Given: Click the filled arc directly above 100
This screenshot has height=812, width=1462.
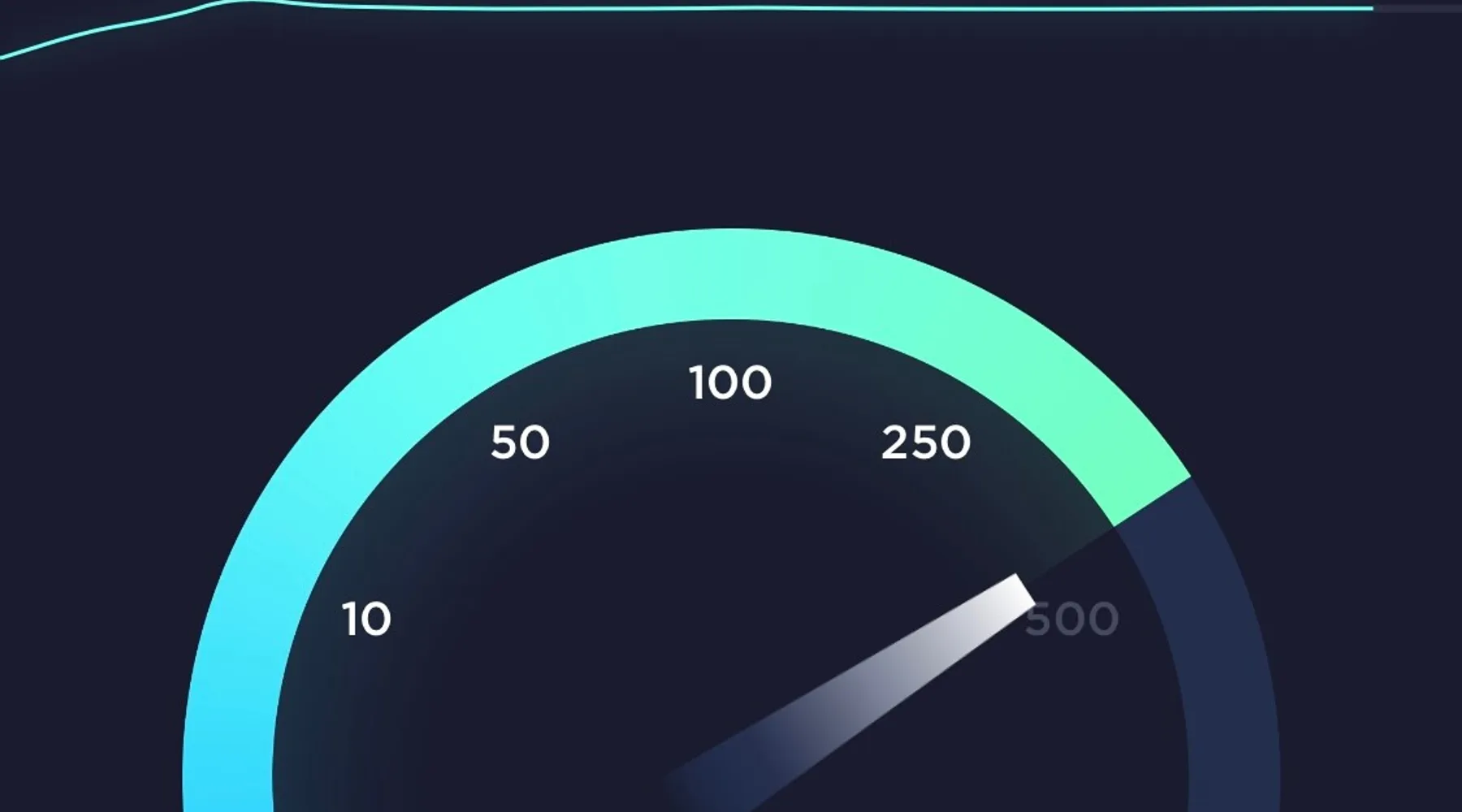Looking at the screenshot, I should click(730, 274).
